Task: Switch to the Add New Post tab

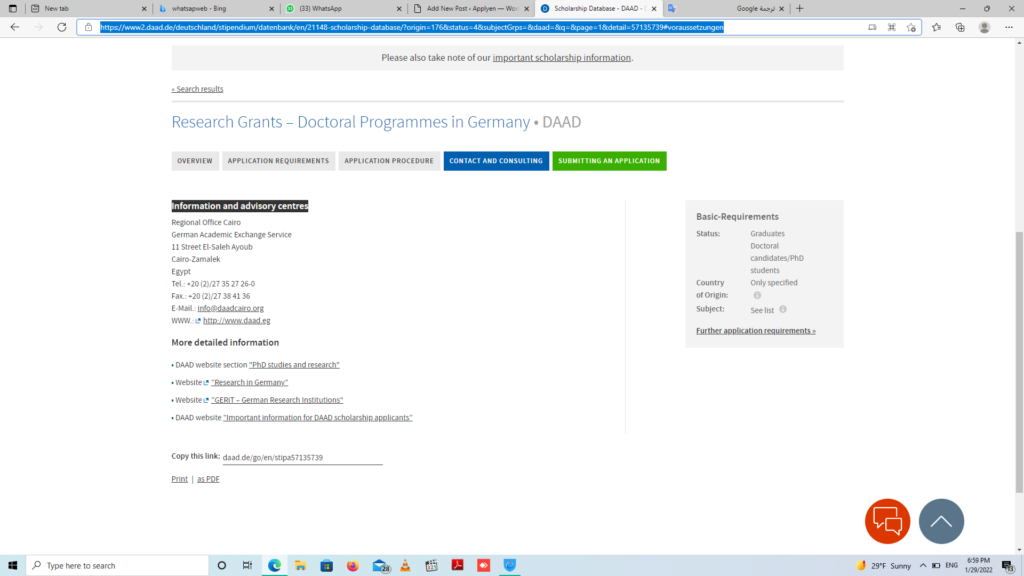Action: (x=472, y=8)
